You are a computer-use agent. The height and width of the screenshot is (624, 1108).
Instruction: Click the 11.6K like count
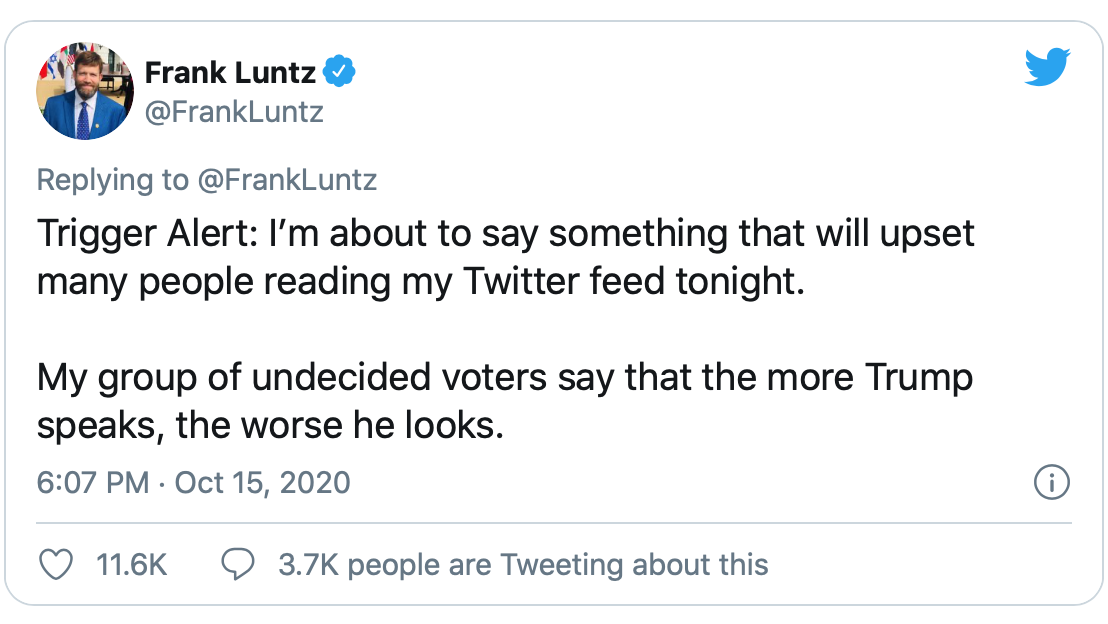point(131,565)
